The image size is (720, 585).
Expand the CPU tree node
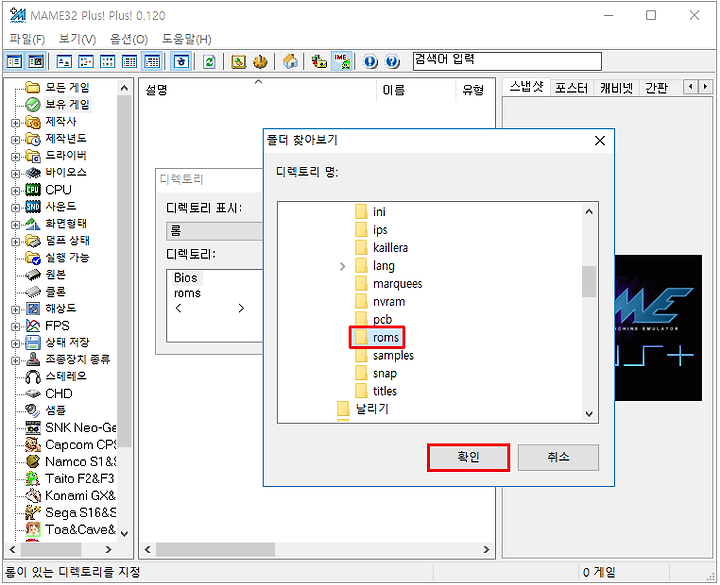click(x=15, y=191)
